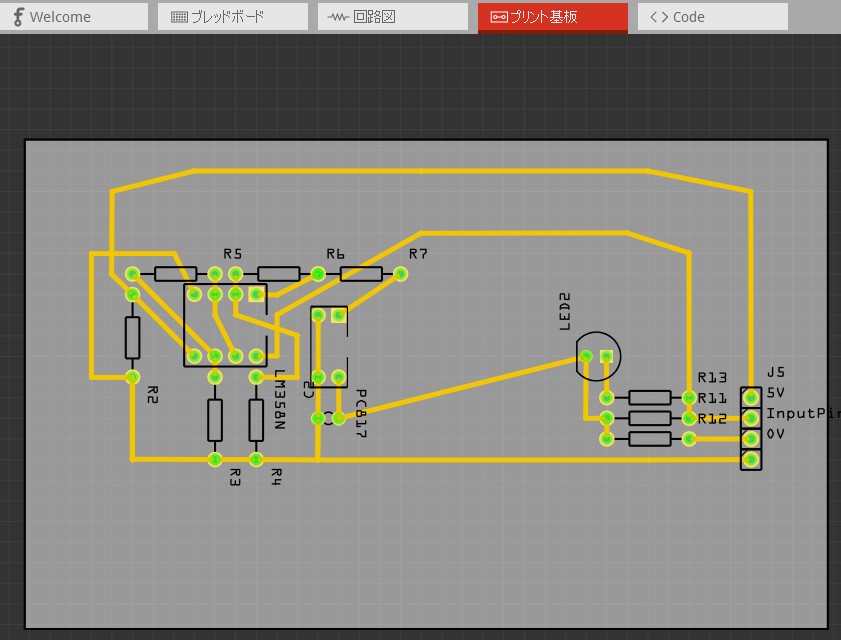
Task: Select the vertical resistor R4
Action: 256,419
